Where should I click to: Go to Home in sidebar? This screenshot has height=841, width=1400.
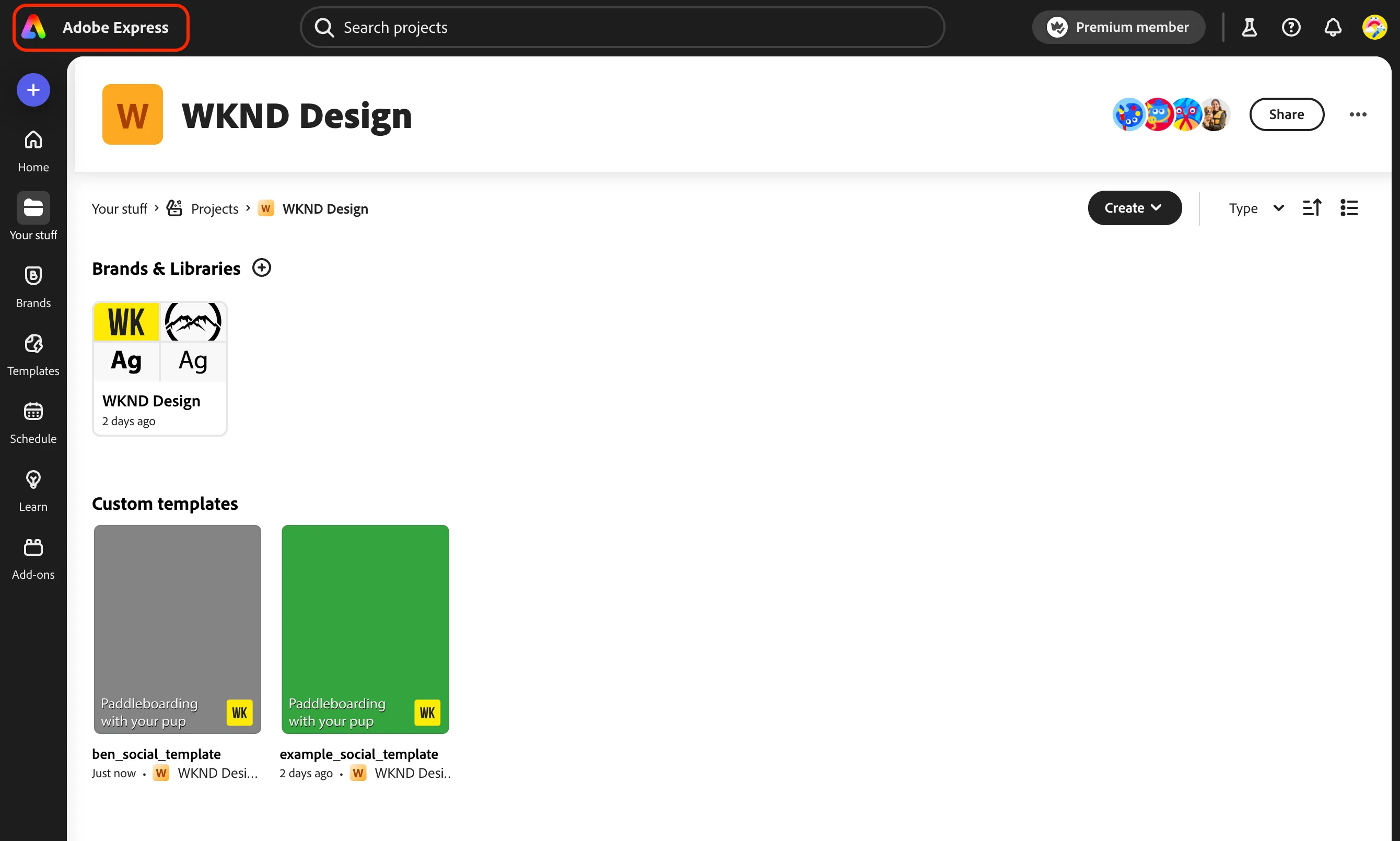33,151
